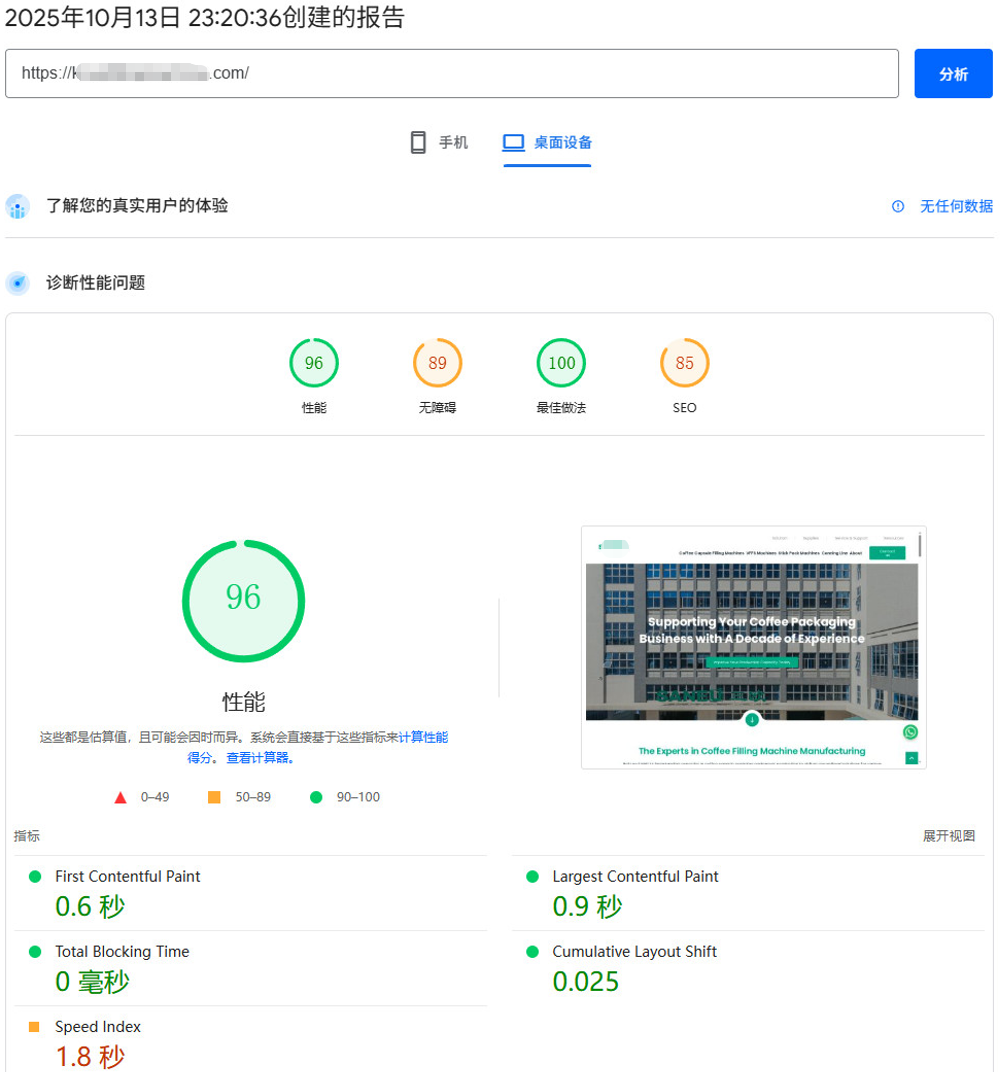Open the 查看计算器 link
Viewport: 1000px width, 1072px height.
click(258, 758)
